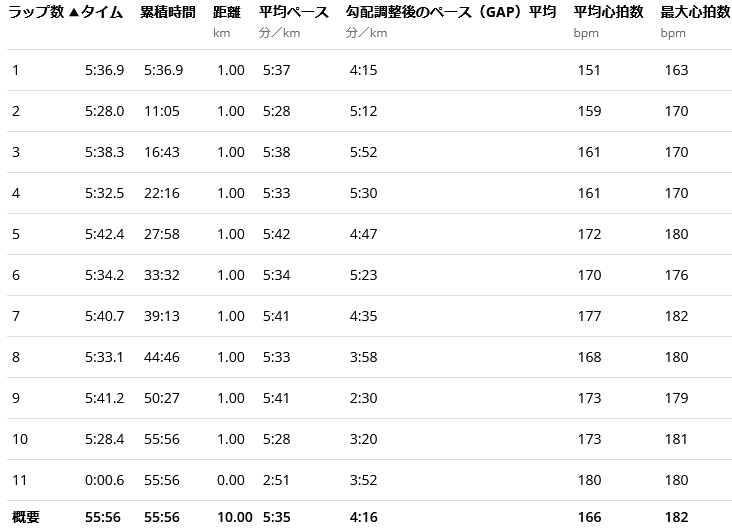Select lap number 11 row label
The width and height of the screenshot is (732, 531).
(x=19, y=480)
